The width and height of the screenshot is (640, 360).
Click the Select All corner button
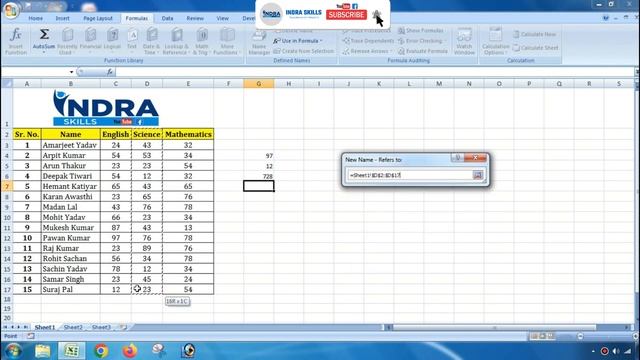coord(7,84)
